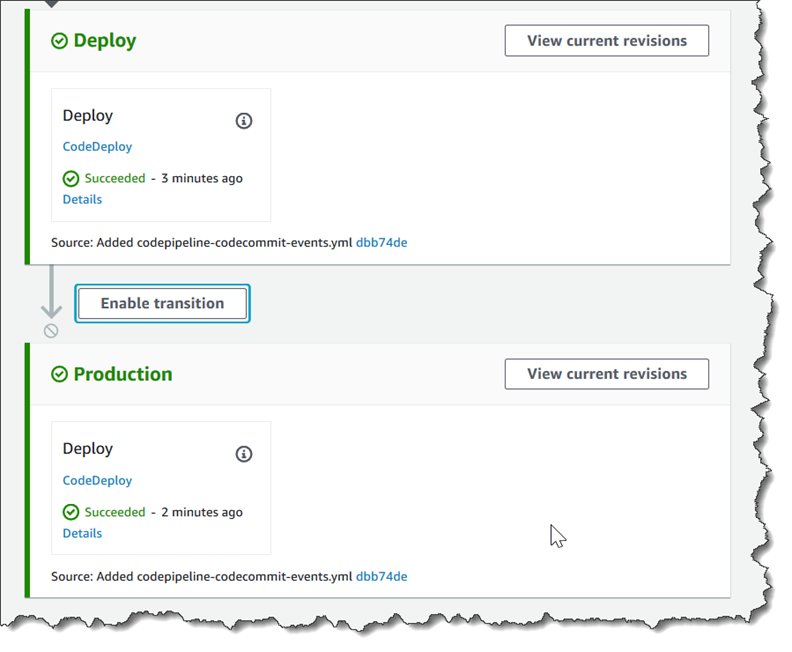Click 'Succeeded' status next to 2 minutes ago
792x652 pixels.
point(115,512)
